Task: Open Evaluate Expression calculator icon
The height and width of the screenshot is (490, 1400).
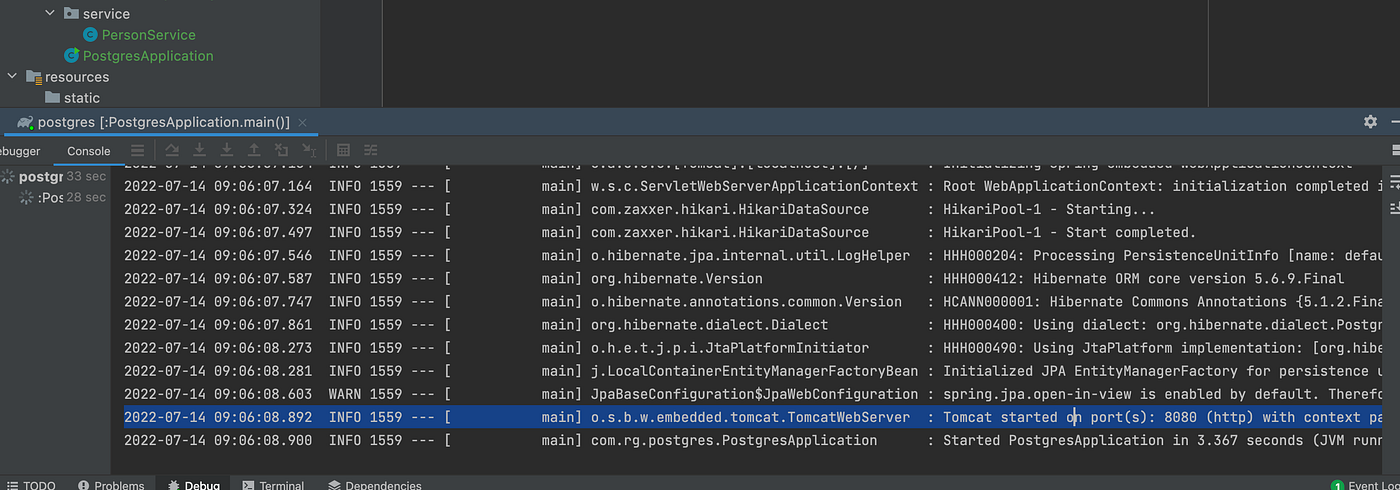Action: [343, 150]
